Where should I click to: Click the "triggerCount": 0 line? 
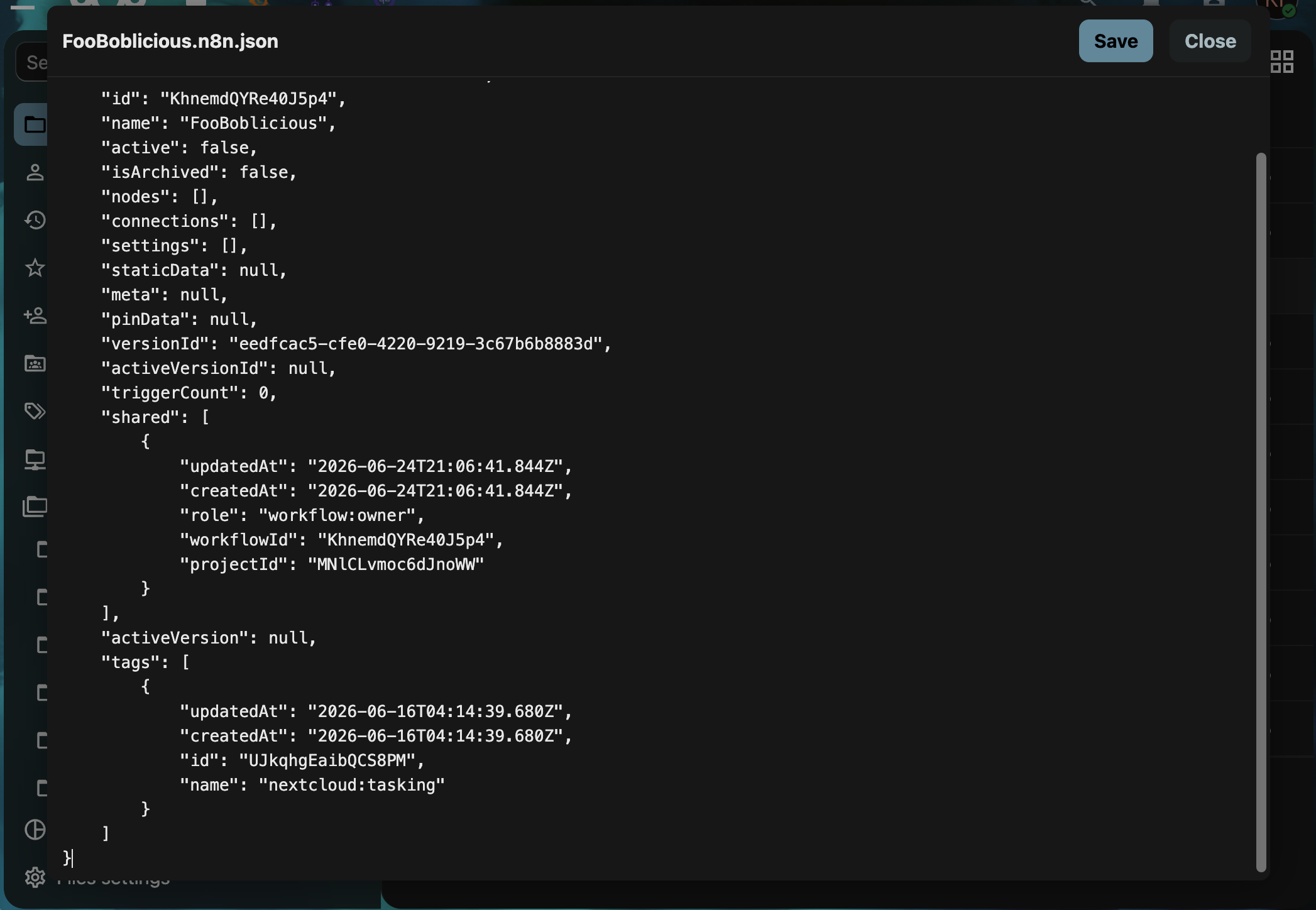point(189,393)
